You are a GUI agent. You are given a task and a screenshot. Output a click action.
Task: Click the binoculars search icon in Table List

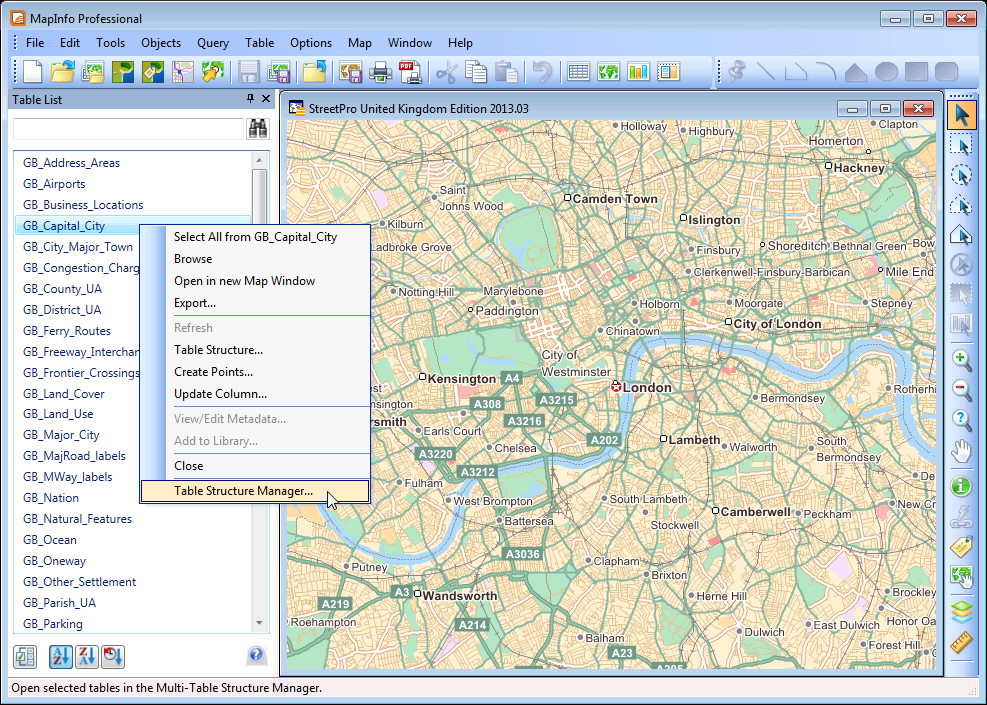(257, 128)
